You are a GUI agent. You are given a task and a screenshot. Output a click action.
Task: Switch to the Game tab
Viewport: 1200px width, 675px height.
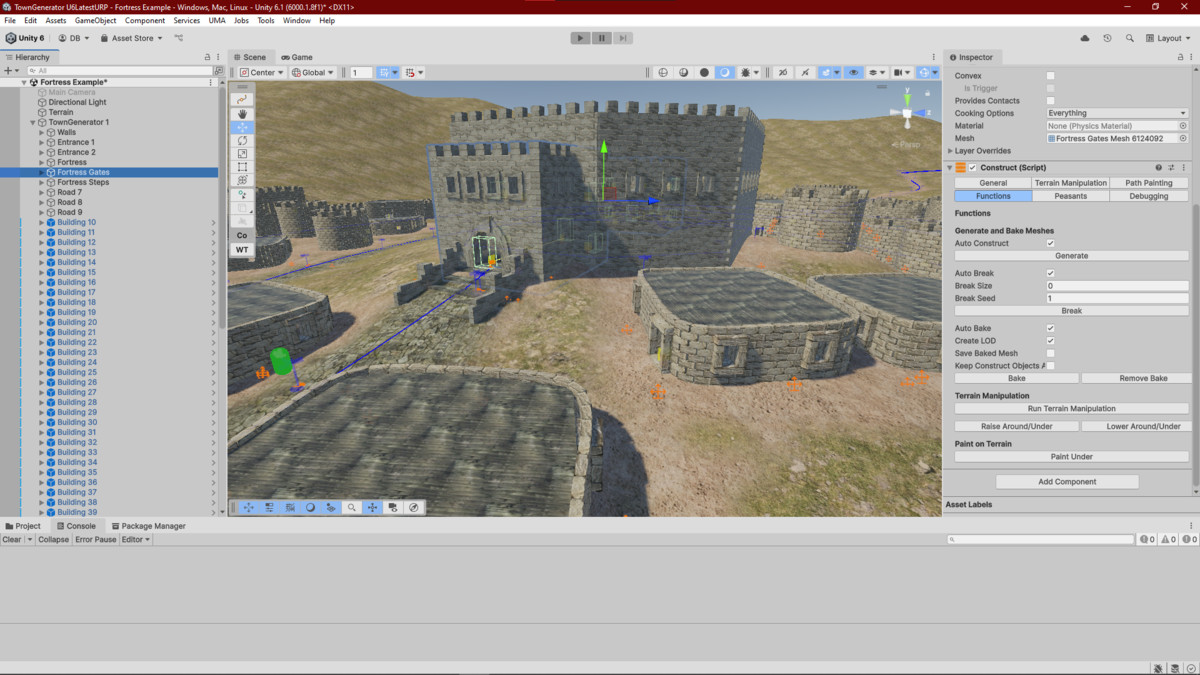tap(297, 57)
